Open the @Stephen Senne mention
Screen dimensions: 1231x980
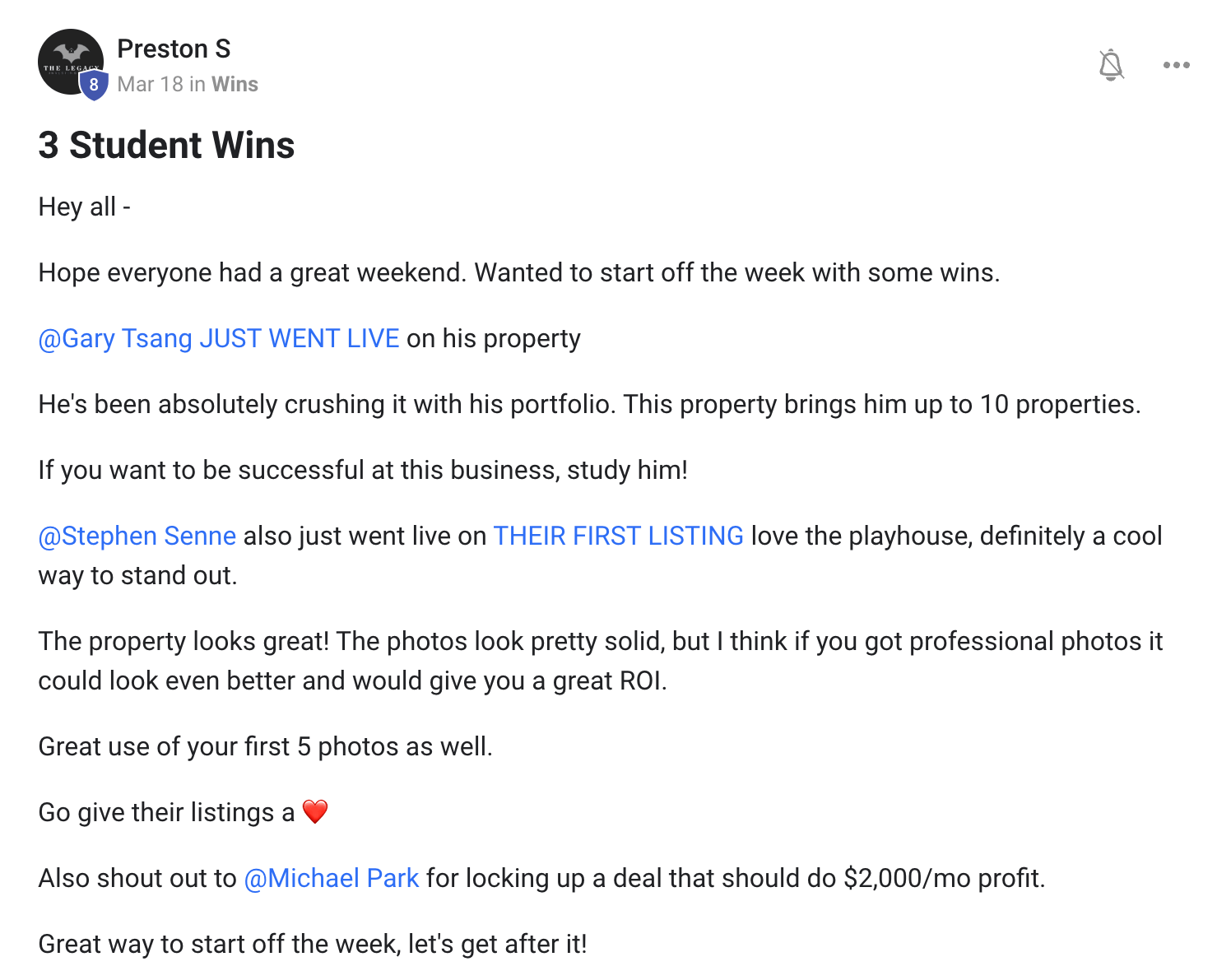(x=137, y=536)
